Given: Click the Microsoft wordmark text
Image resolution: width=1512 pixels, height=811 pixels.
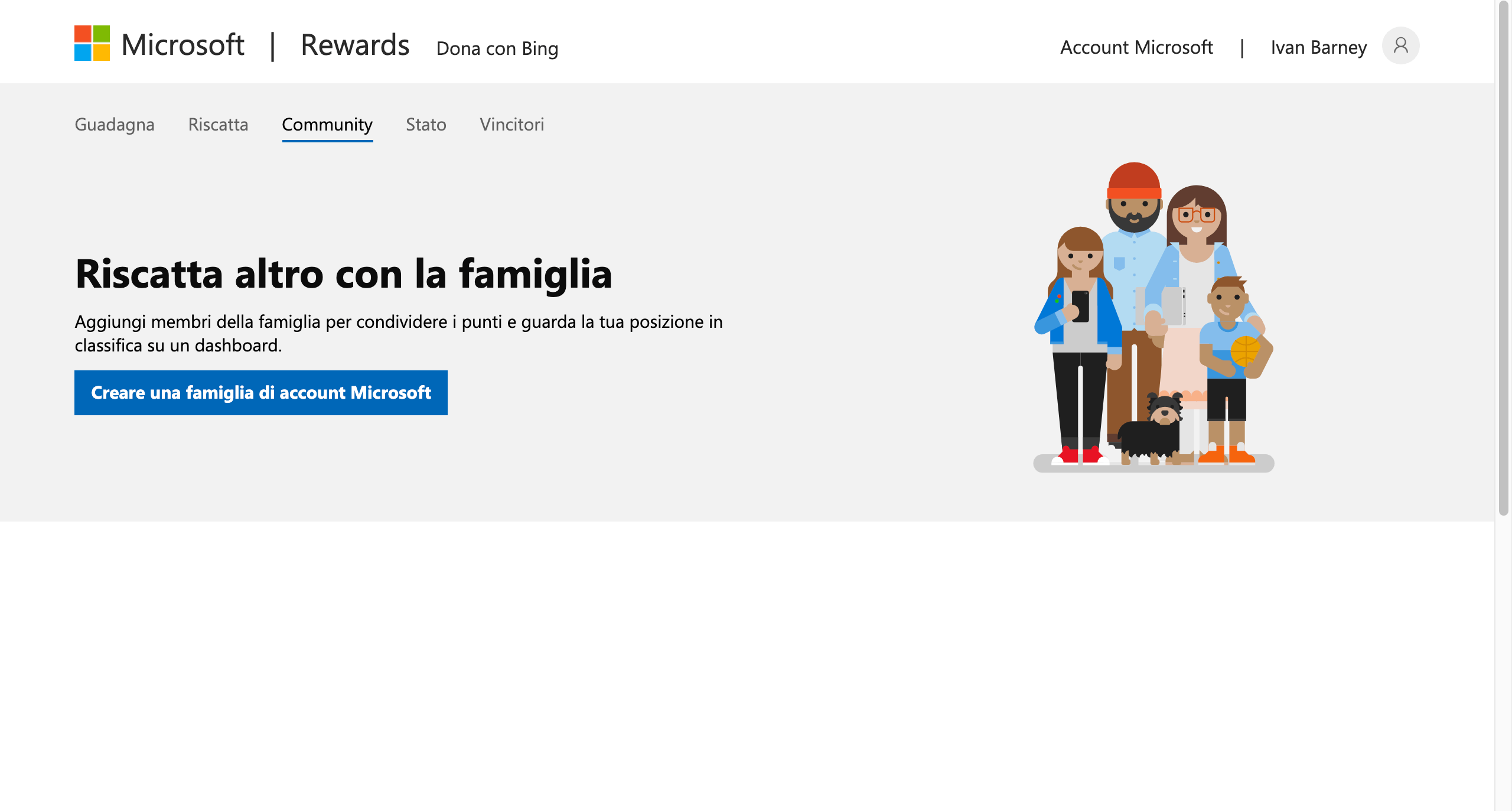Looking at the screenshot, I should click(x=183, y=45).
